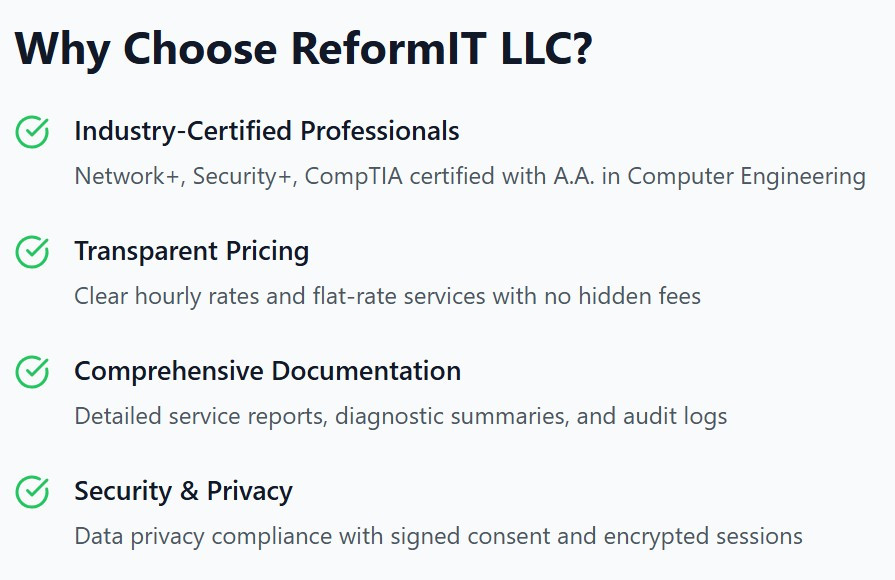
Task: Click the green checkmark beside Industry-Certified Professionals
Action: click(x=32, y=132)
